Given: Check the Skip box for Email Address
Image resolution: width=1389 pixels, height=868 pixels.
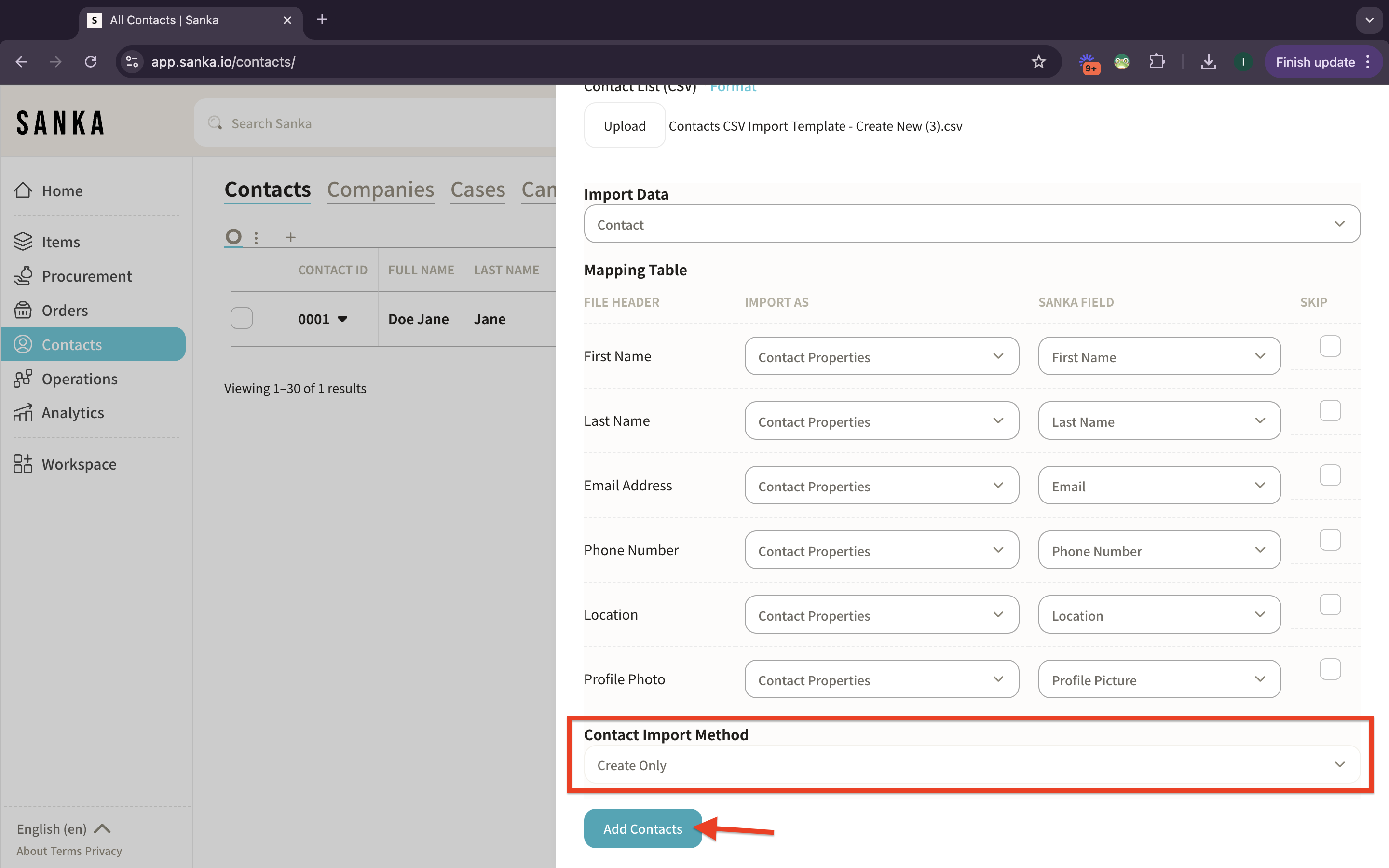Looking at the screenshot, I should [x=1329, y=475].
